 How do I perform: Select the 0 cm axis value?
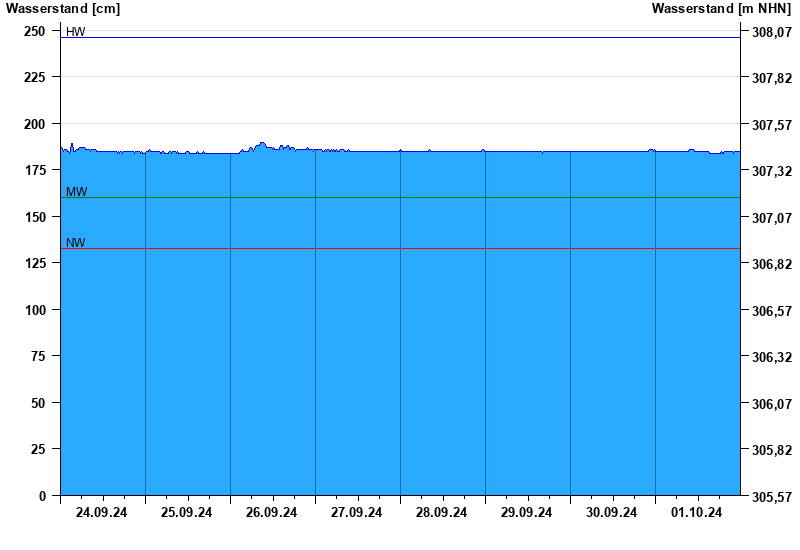pos(42,496)
